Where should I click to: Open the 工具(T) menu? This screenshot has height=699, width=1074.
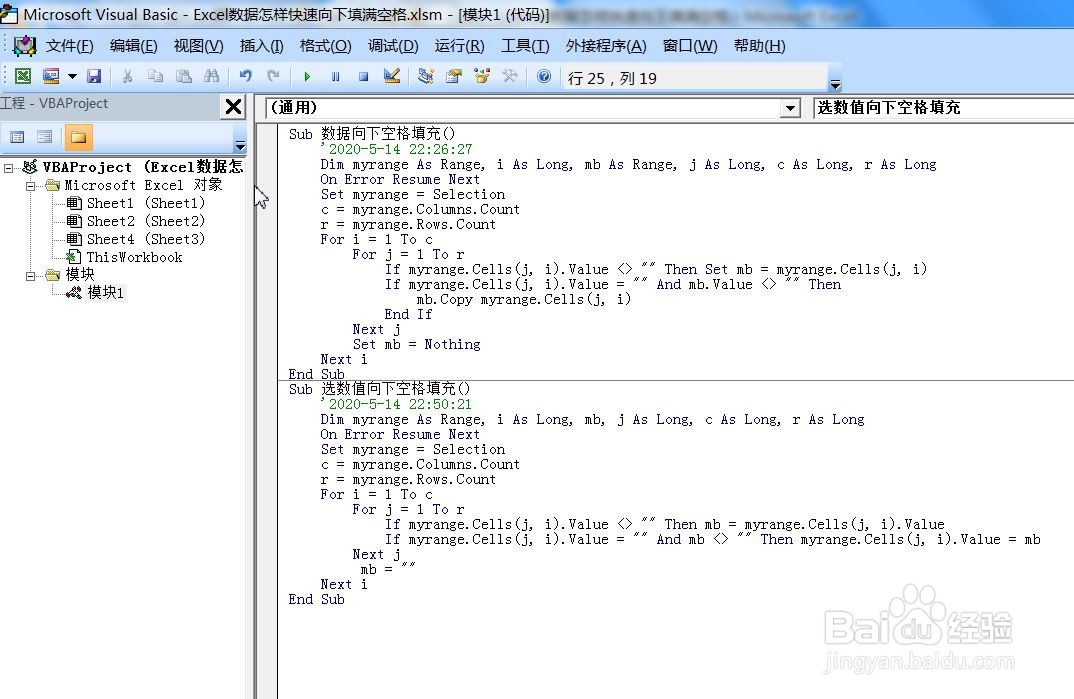[x=525, y=46]
